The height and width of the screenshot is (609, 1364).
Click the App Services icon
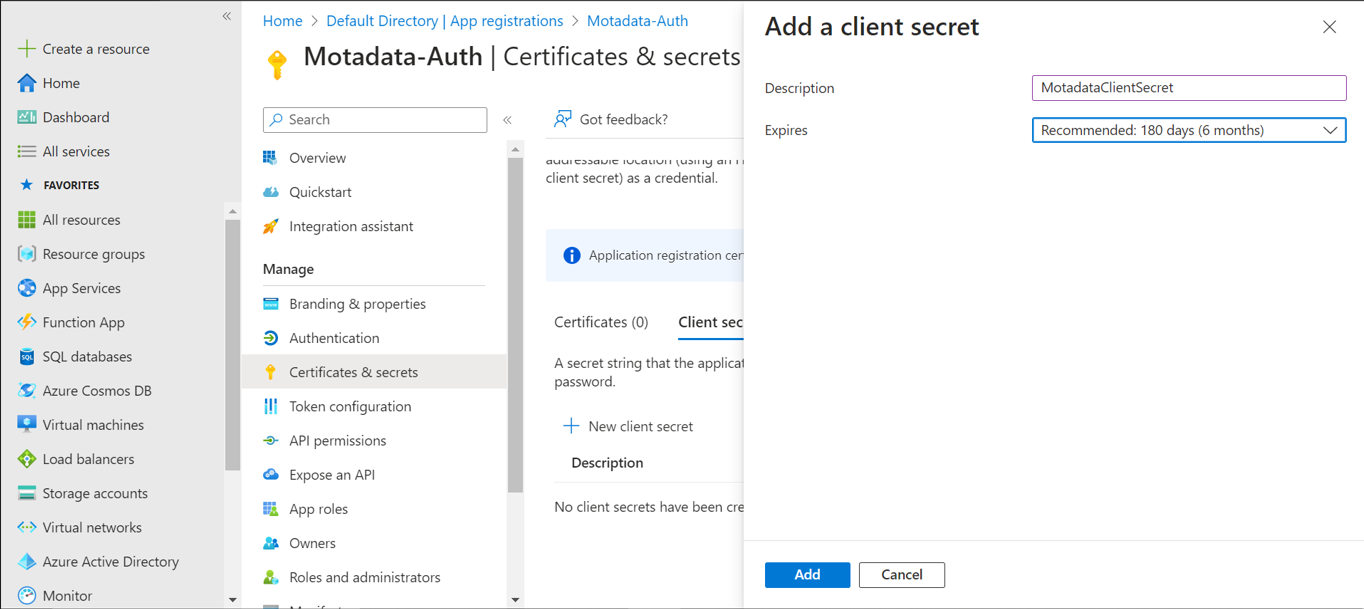tap(27, 288)
